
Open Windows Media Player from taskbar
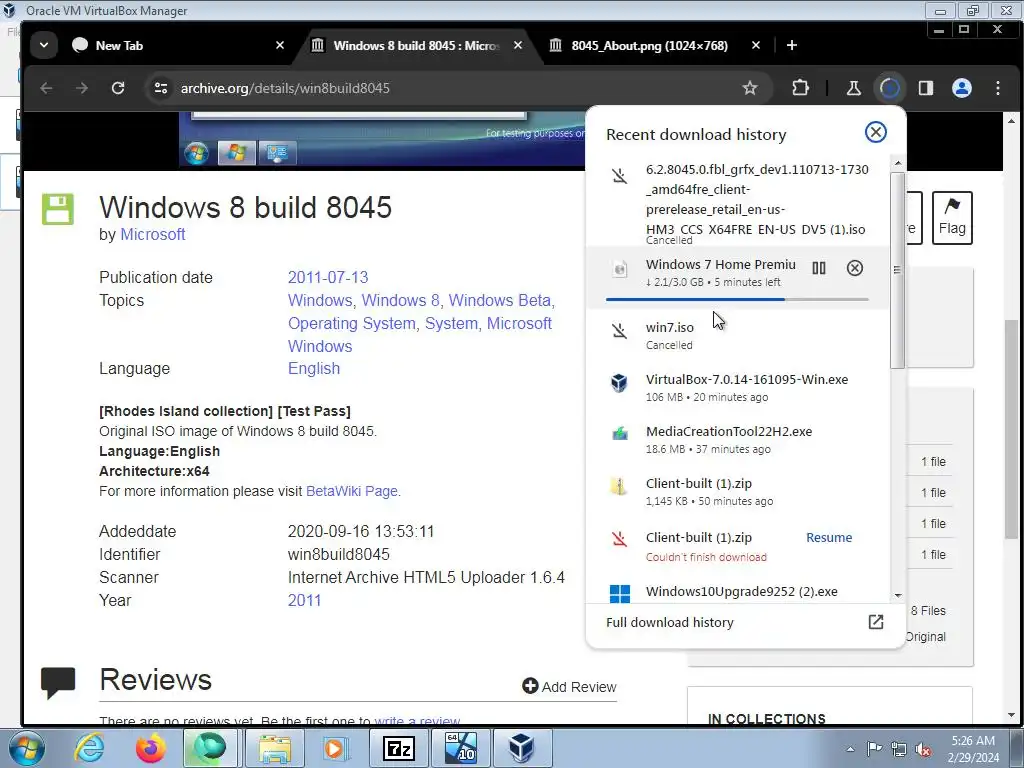tap(335, 748)
